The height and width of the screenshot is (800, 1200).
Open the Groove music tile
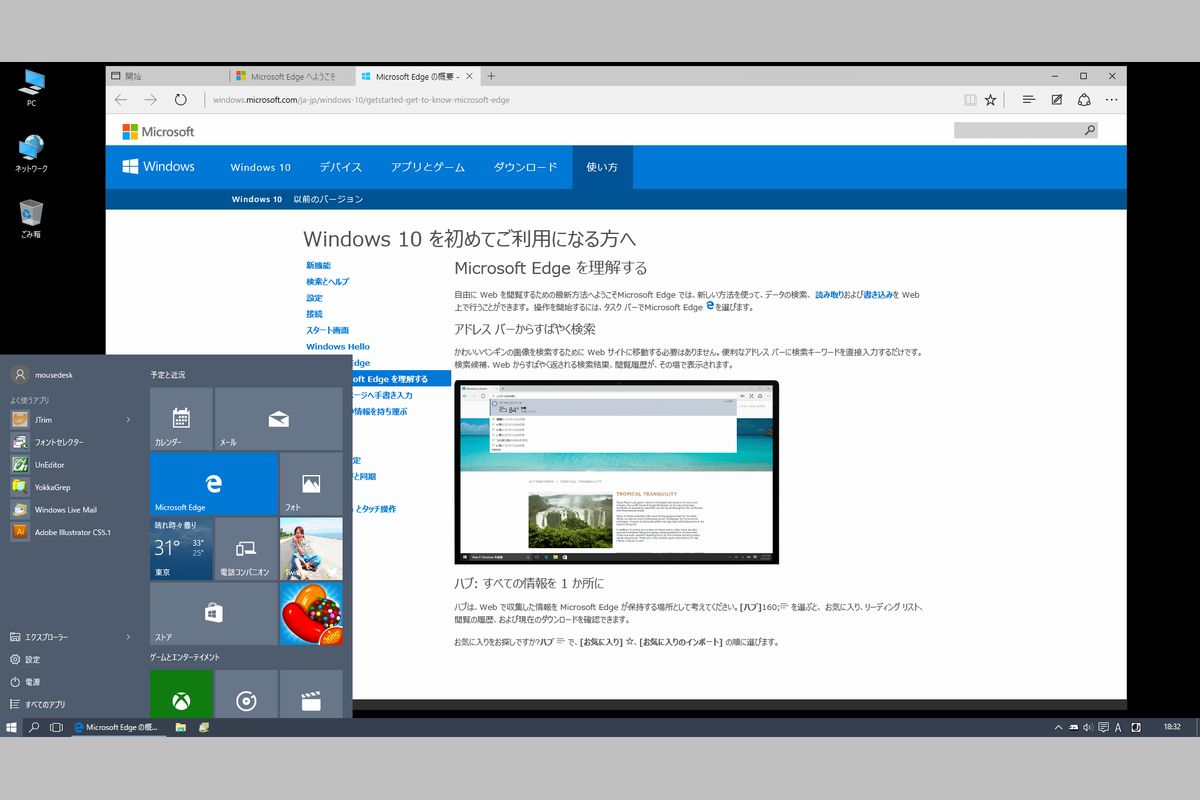pos(246,694)
